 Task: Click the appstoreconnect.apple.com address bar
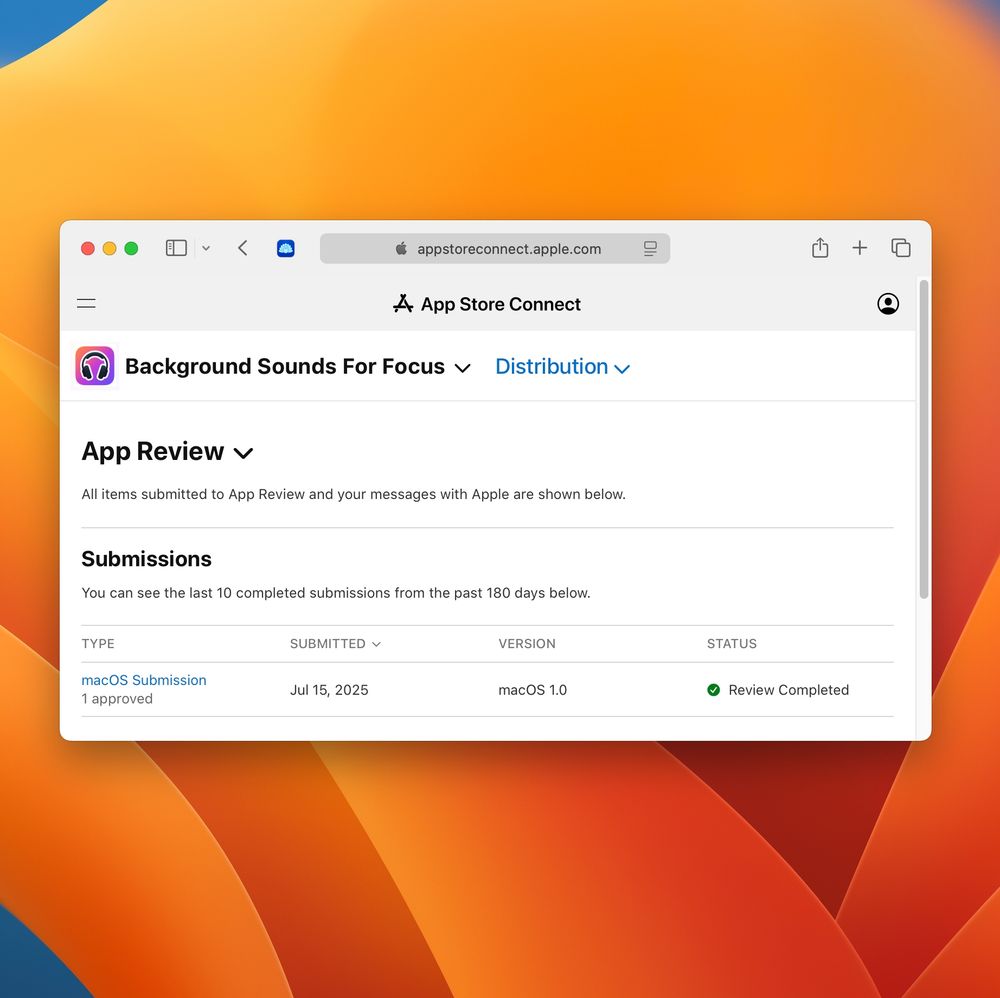(x=495, y=248)
